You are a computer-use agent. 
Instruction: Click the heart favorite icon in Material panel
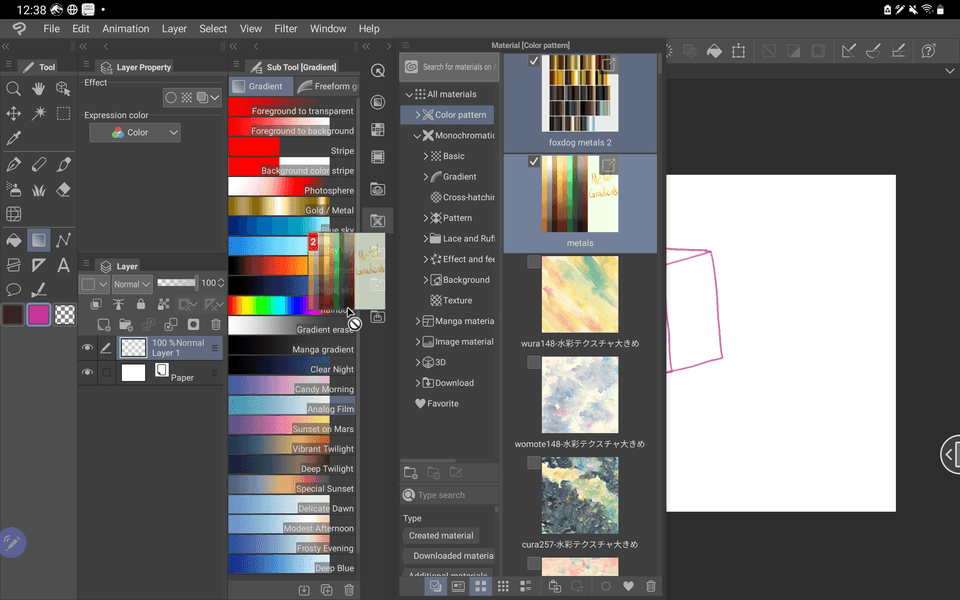[628, 587]
